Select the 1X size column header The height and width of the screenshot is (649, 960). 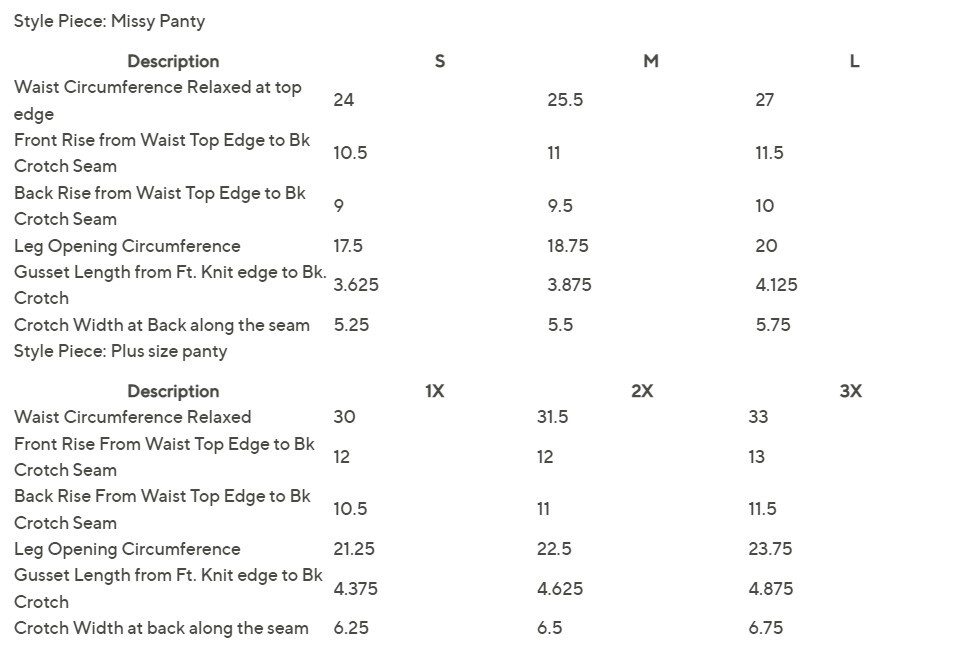tap(435, 391)
